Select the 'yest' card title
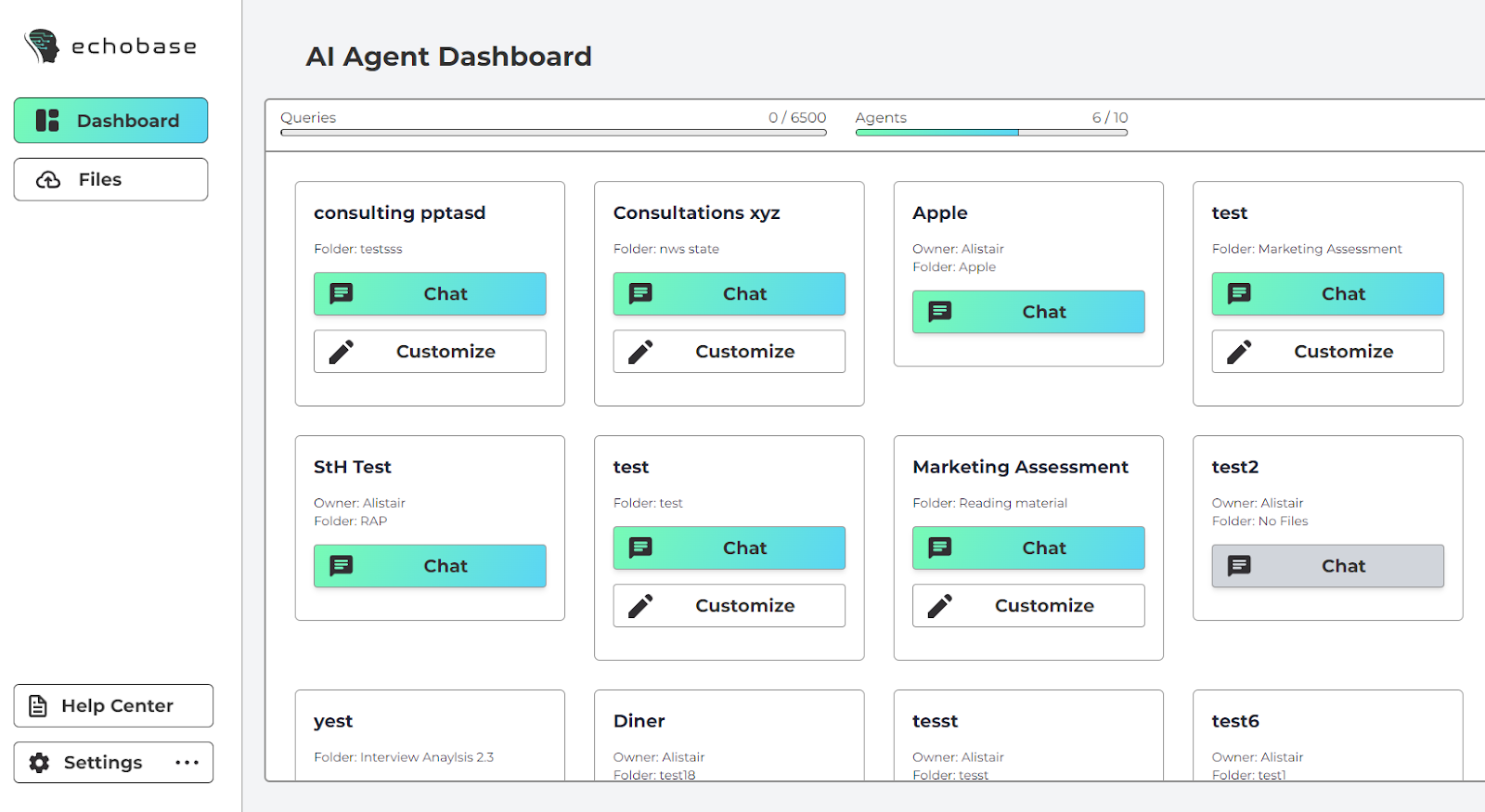Image resolution: width=1485 pixels, height=812 pixels. pos(333,722)
